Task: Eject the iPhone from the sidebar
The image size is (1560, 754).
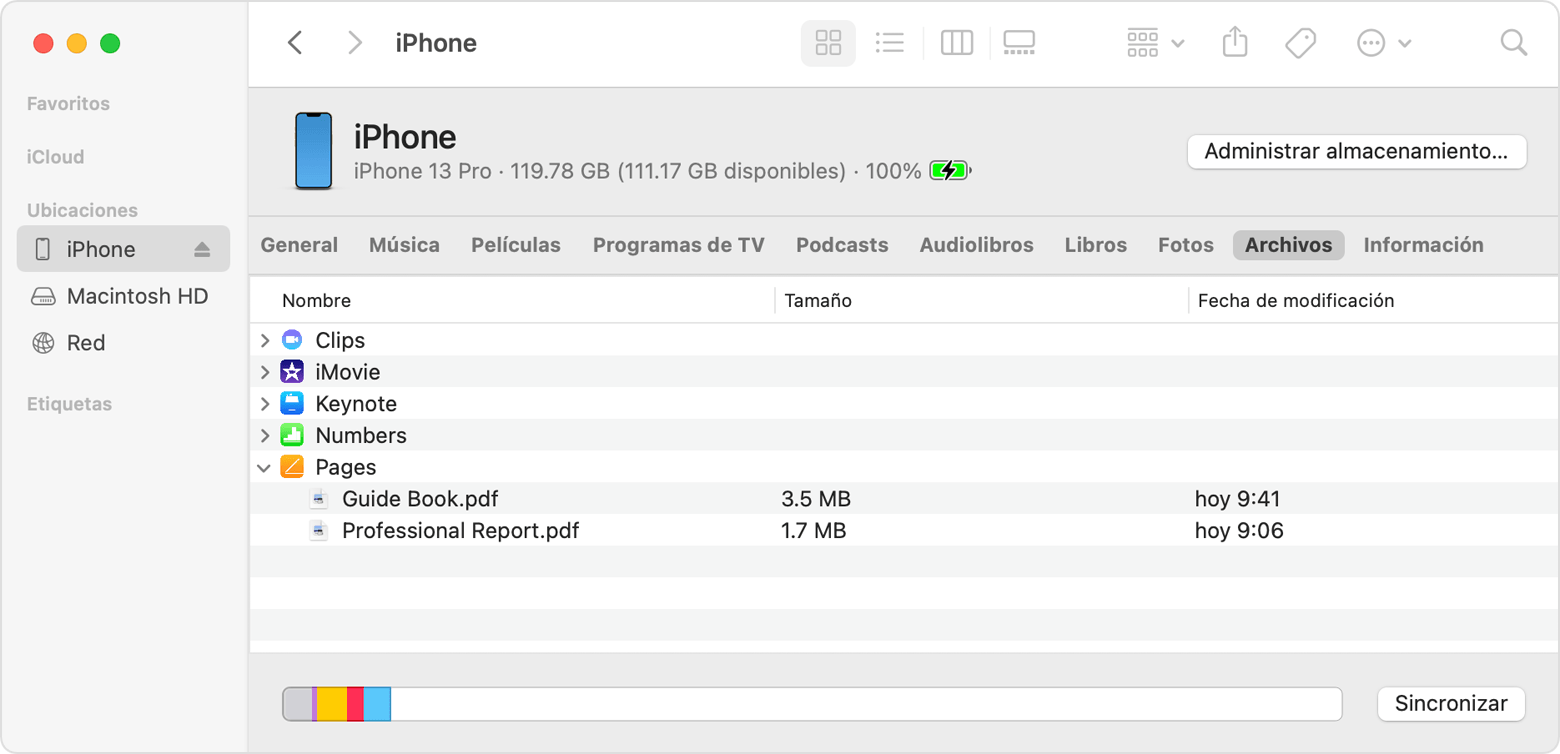Action: [x=202, y=250]
